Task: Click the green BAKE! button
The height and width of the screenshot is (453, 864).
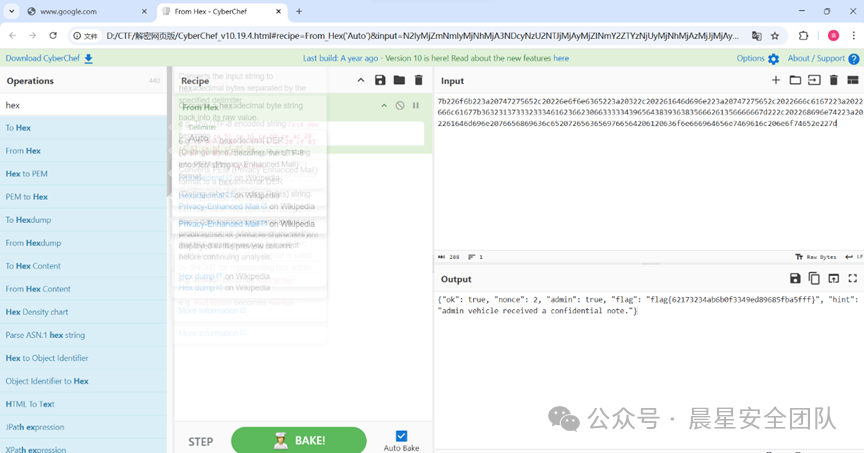Action: pos(297,440)
